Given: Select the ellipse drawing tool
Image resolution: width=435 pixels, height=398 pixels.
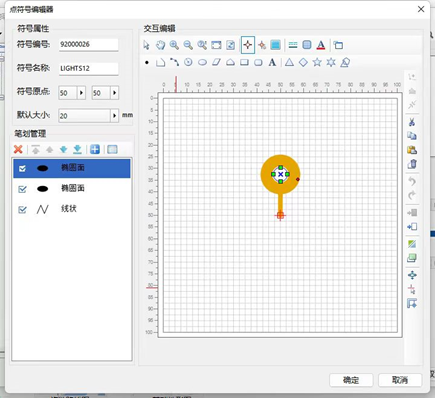Looking at the screenshot, I should (202, 62).
